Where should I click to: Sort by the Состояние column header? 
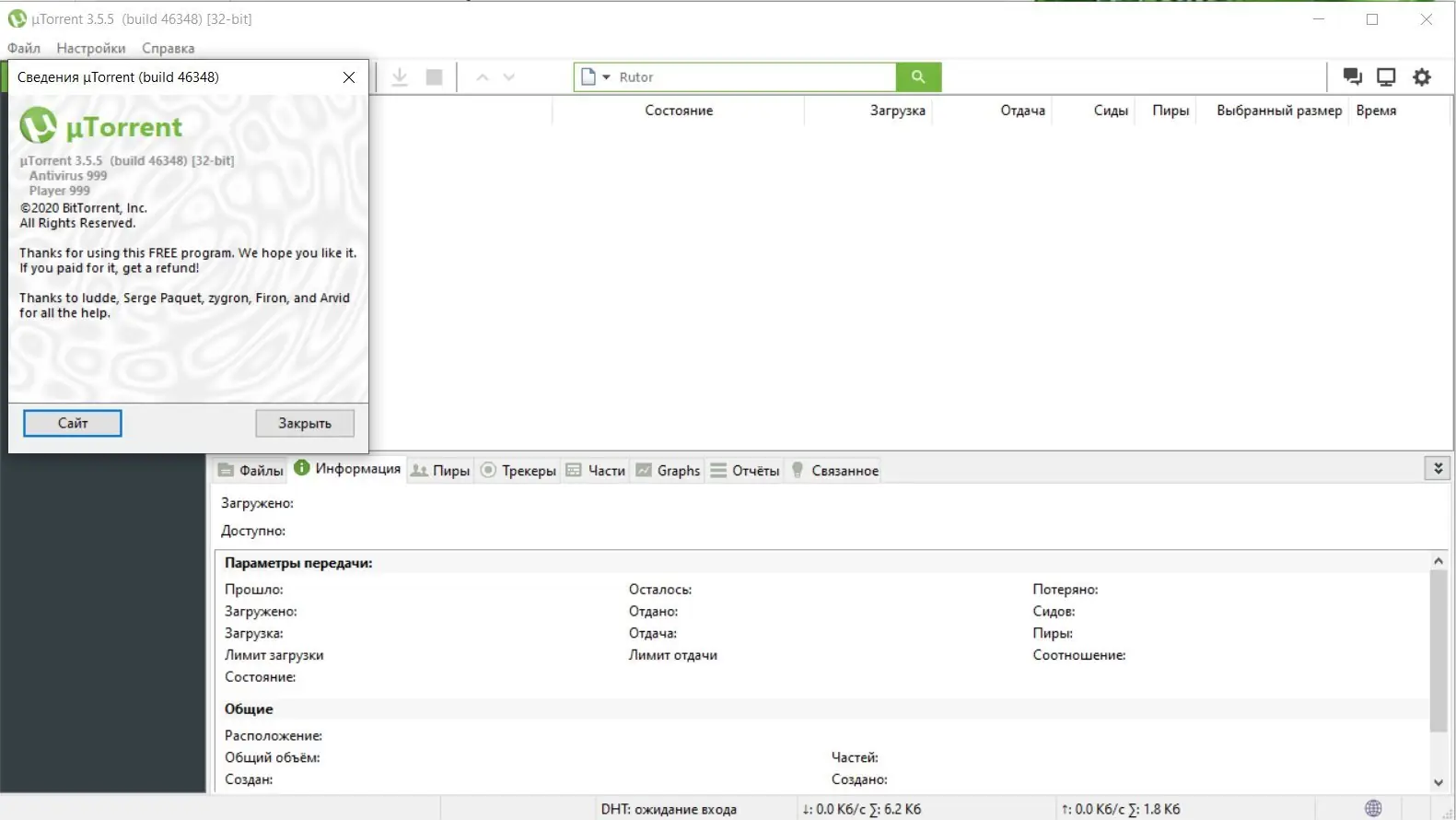pos(679,111)
